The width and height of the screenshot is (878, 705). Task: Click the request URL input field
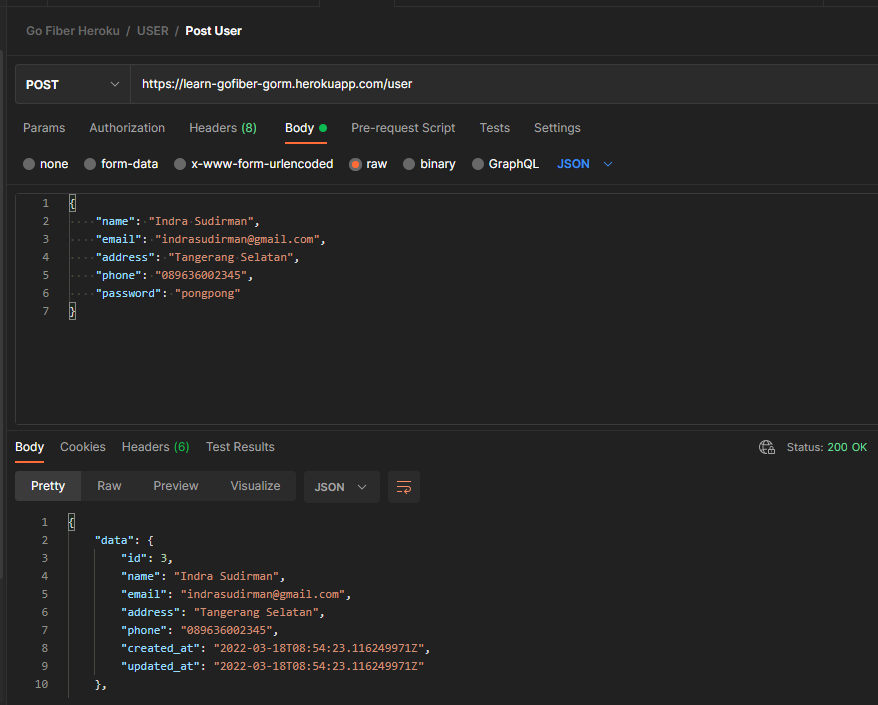(x=500, y=85)
